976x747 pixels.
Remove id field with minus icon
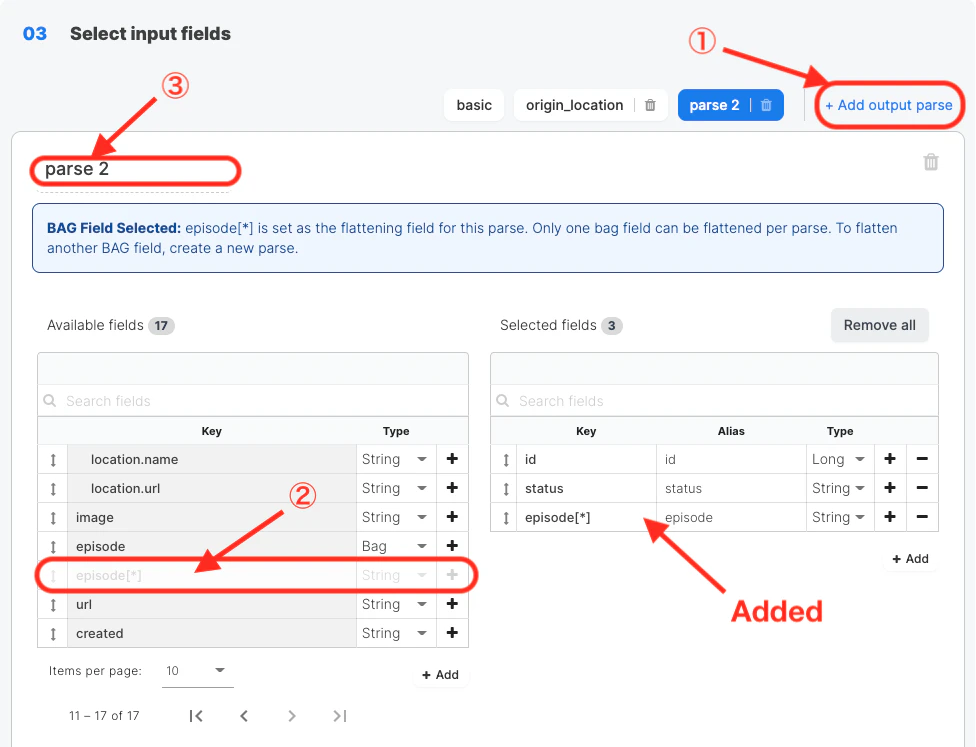922,459
